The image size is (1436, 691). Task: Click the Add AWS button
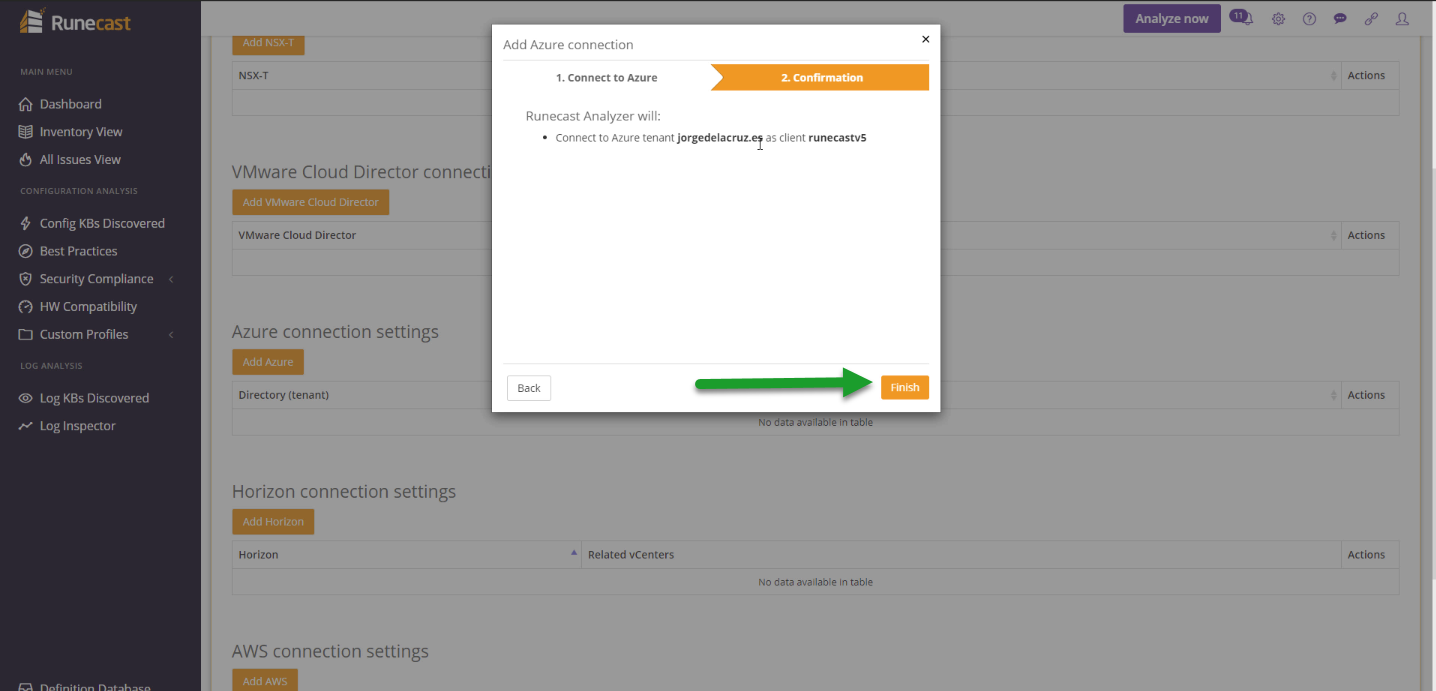coord(265,681)
